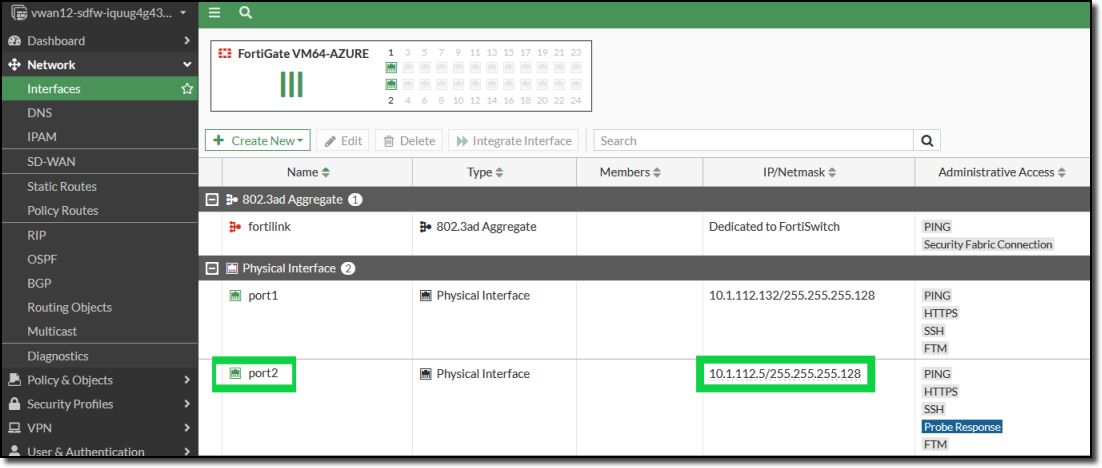Expand Security Profiles menu
Viewport: 1102px width, 468px height.
tap(98, 404)
